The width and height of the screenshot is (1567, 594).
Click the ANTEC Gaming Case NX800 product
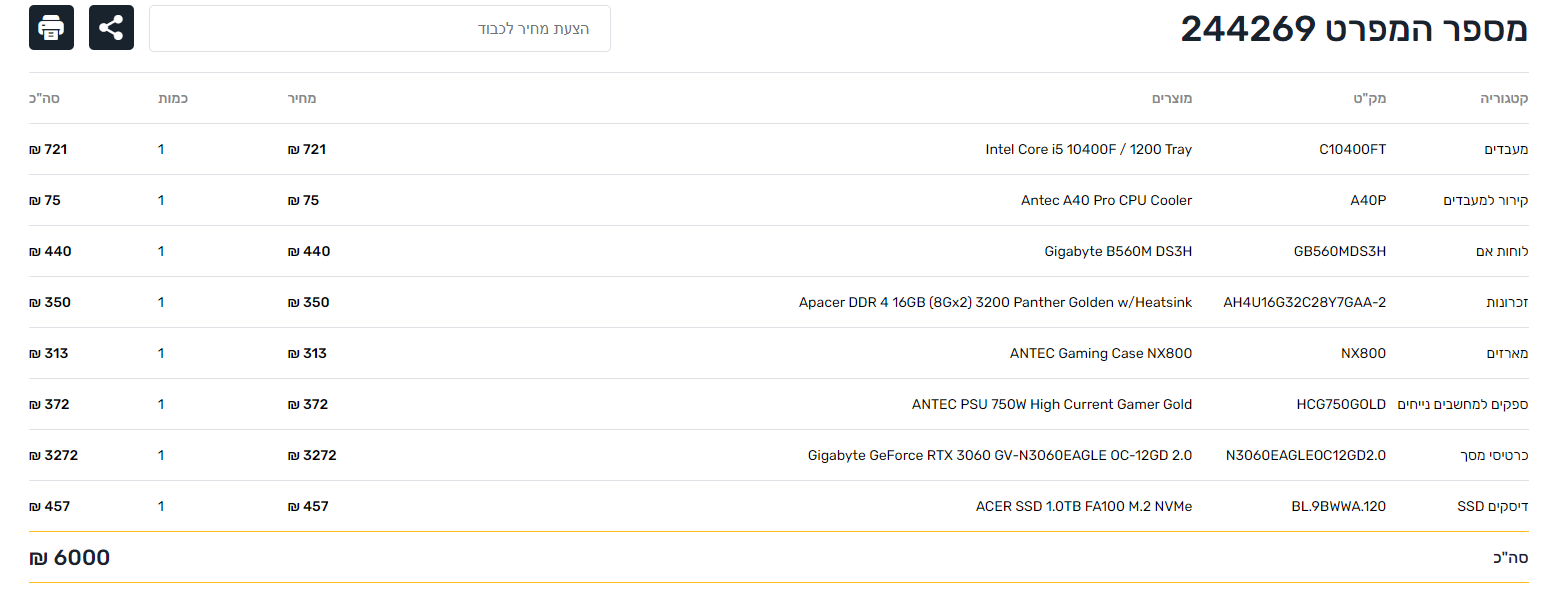[1101, 354]
